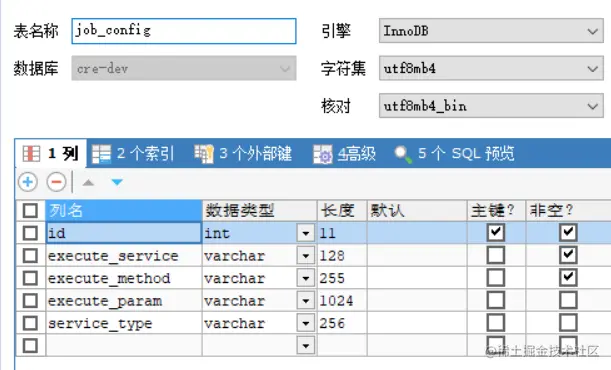The width and height of the screenshot is (611, 370).
Task: Open the disabled 数据库 cre-dev dropdown
Action: click(x=184, y=69)
